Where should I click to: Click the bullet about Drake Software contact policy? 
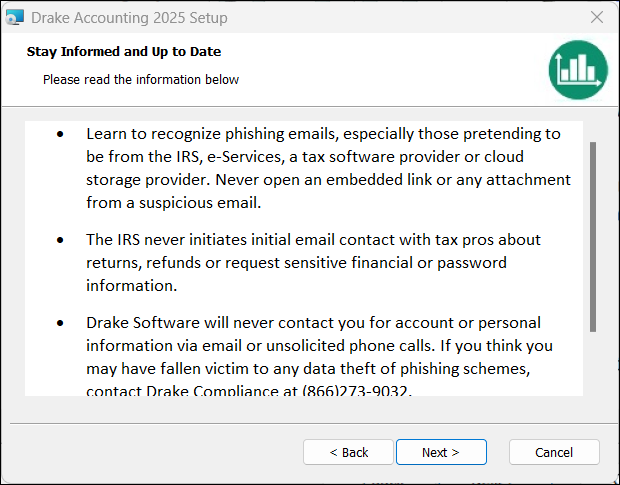pos(319,357)
